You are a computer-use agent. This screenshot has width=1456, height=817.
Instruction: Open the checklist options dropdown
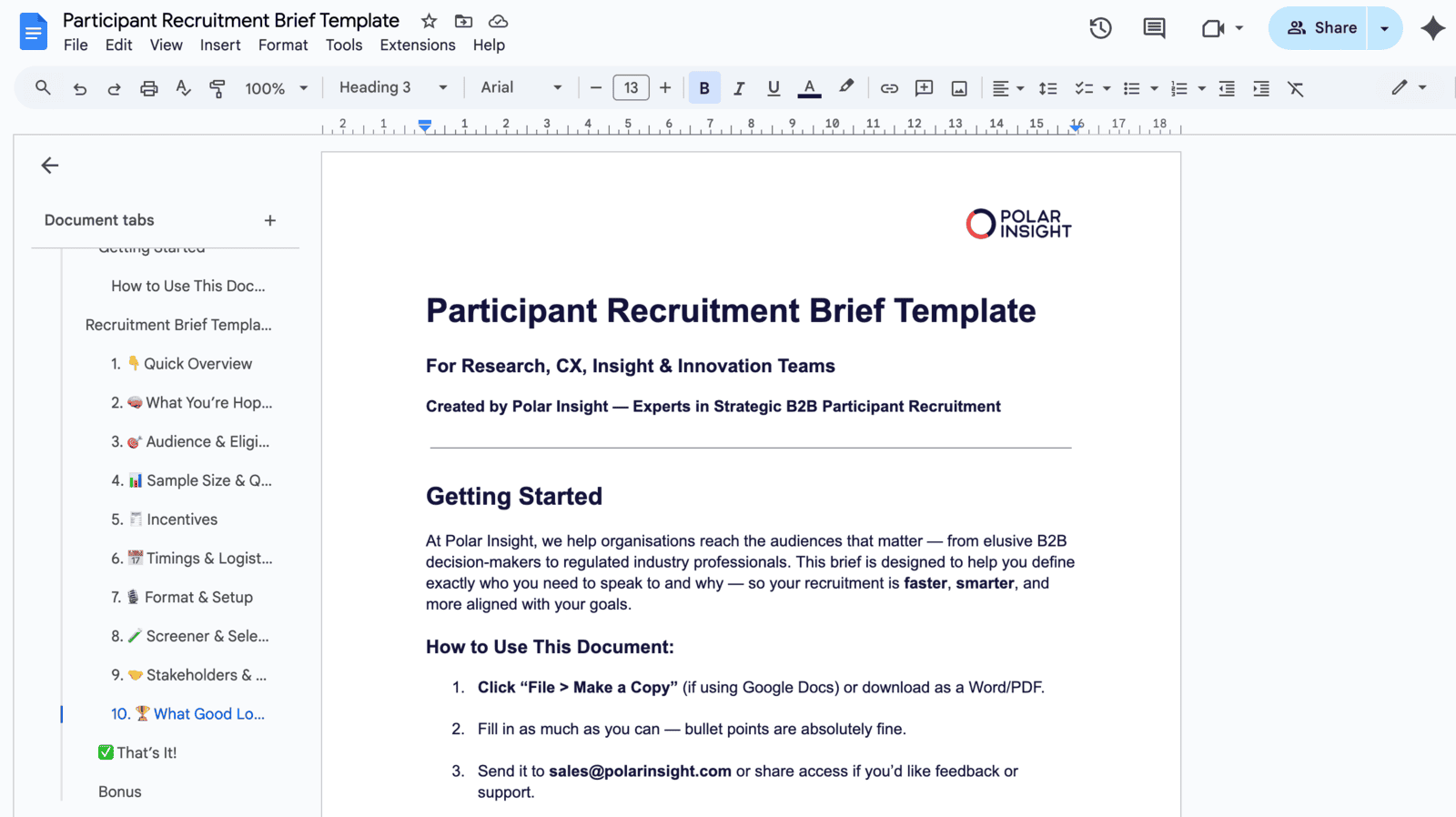(x=1107, y=88)
